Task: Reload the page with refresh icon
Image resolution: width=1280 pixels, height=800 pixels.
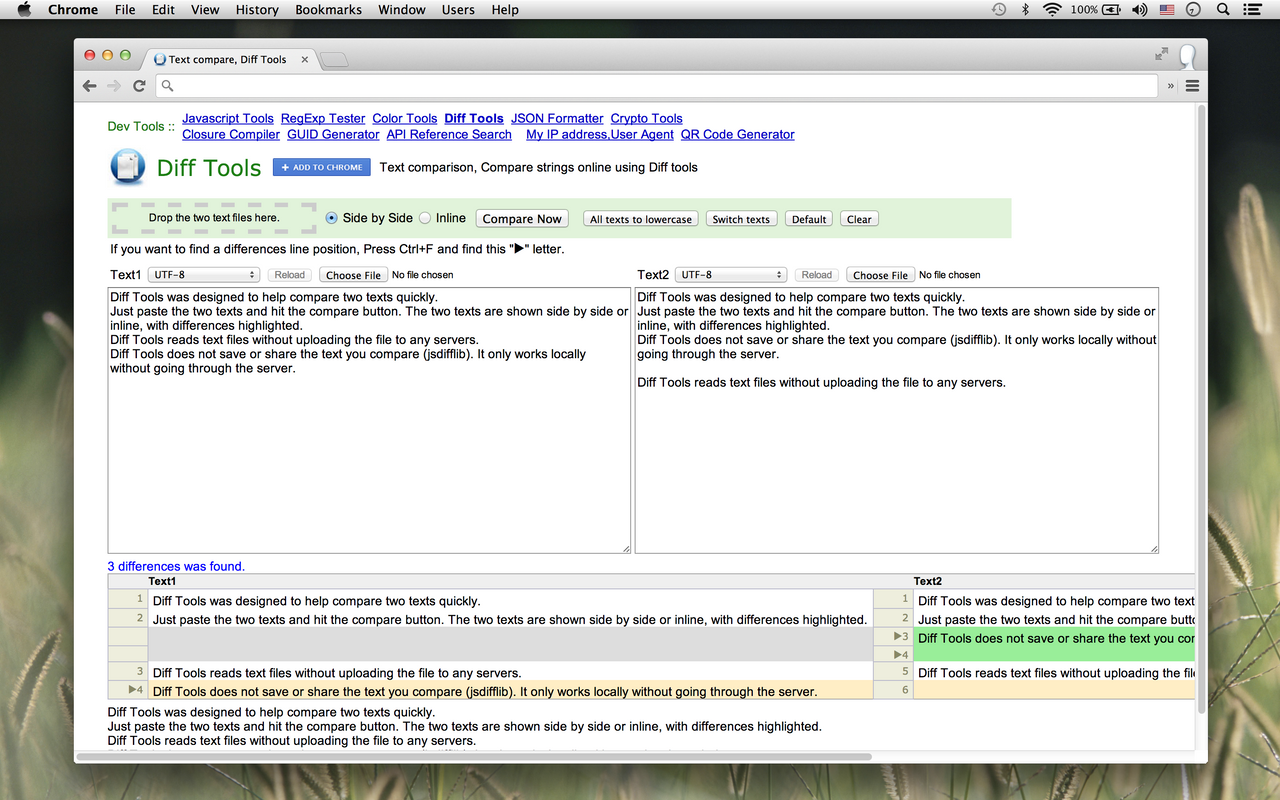Action: (x=139, y=86)
